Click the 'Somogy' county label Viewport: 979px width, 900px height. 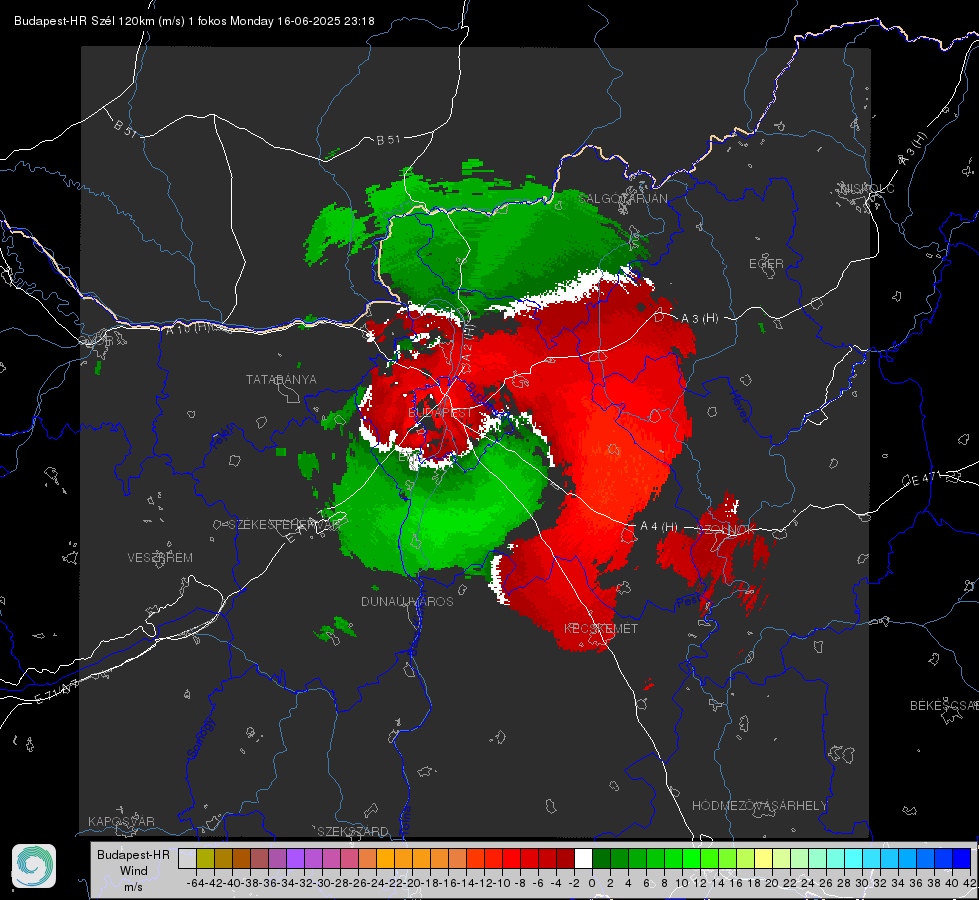[200, 738]
